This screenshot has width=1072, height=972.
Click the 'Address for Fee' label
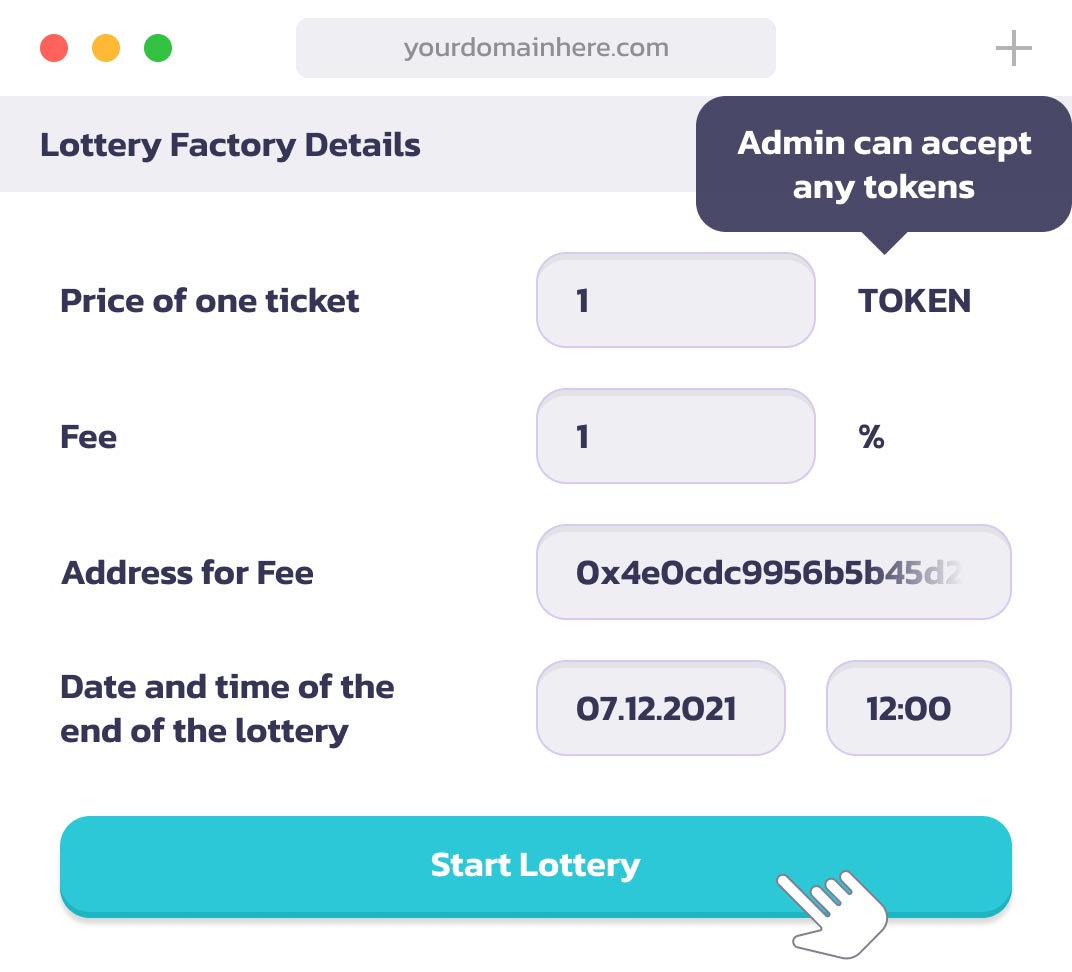tap(188, 573)
